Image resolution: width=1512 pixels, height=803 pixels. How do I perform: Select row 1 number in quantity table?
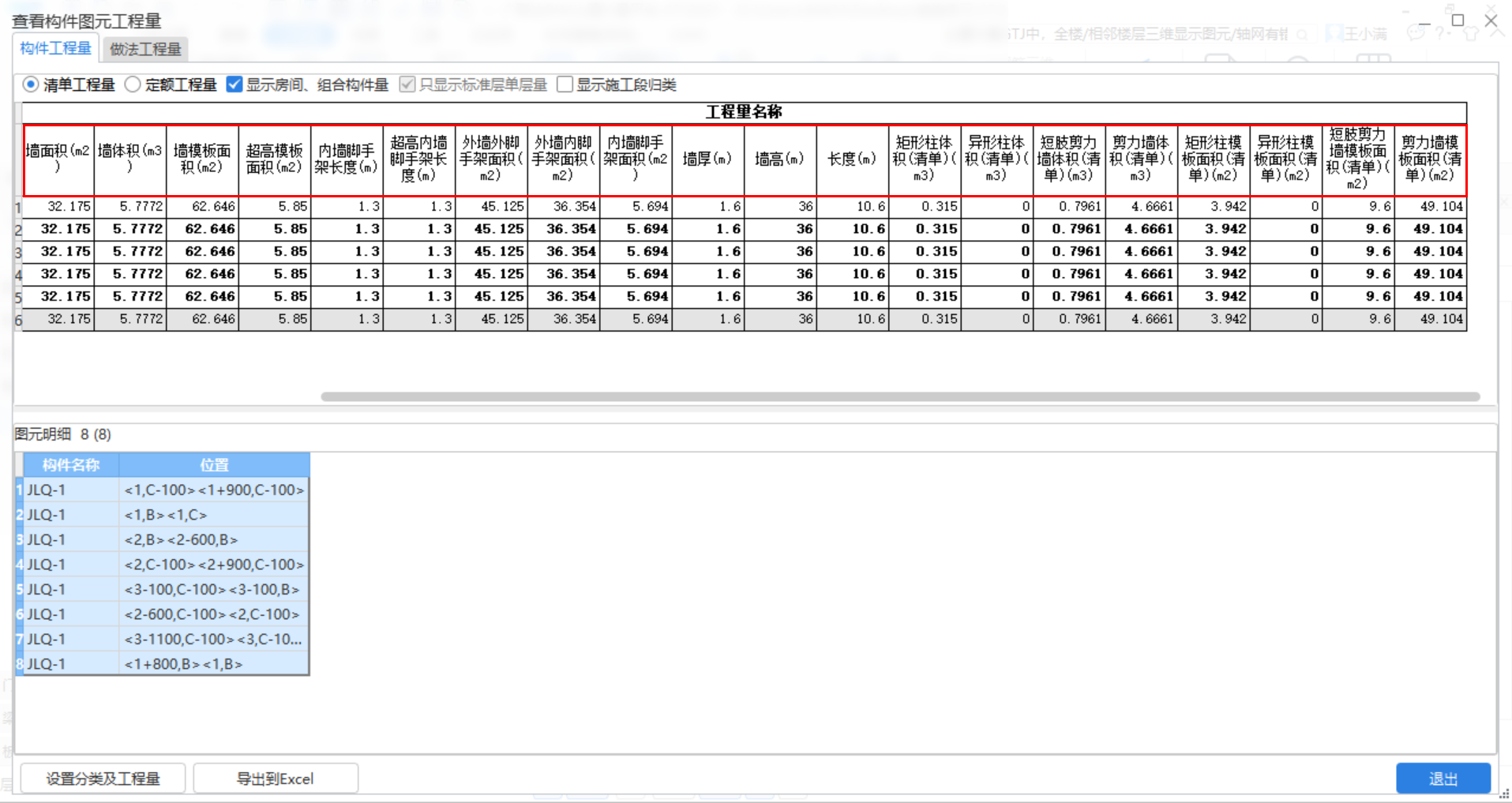[x=18, y=208]
